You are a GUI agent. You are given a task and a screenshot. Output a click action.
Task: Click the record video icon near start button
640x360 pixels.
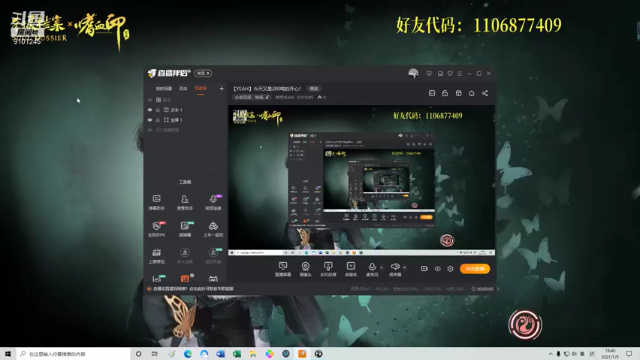[x=424, y=269]
